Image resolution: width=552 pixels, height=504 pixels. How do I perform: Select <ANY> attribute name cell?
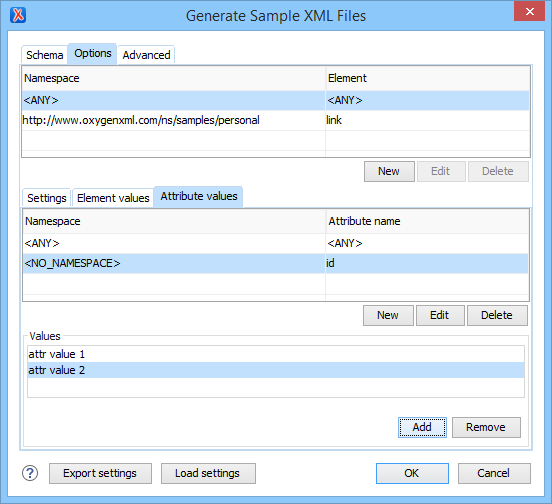427,243
